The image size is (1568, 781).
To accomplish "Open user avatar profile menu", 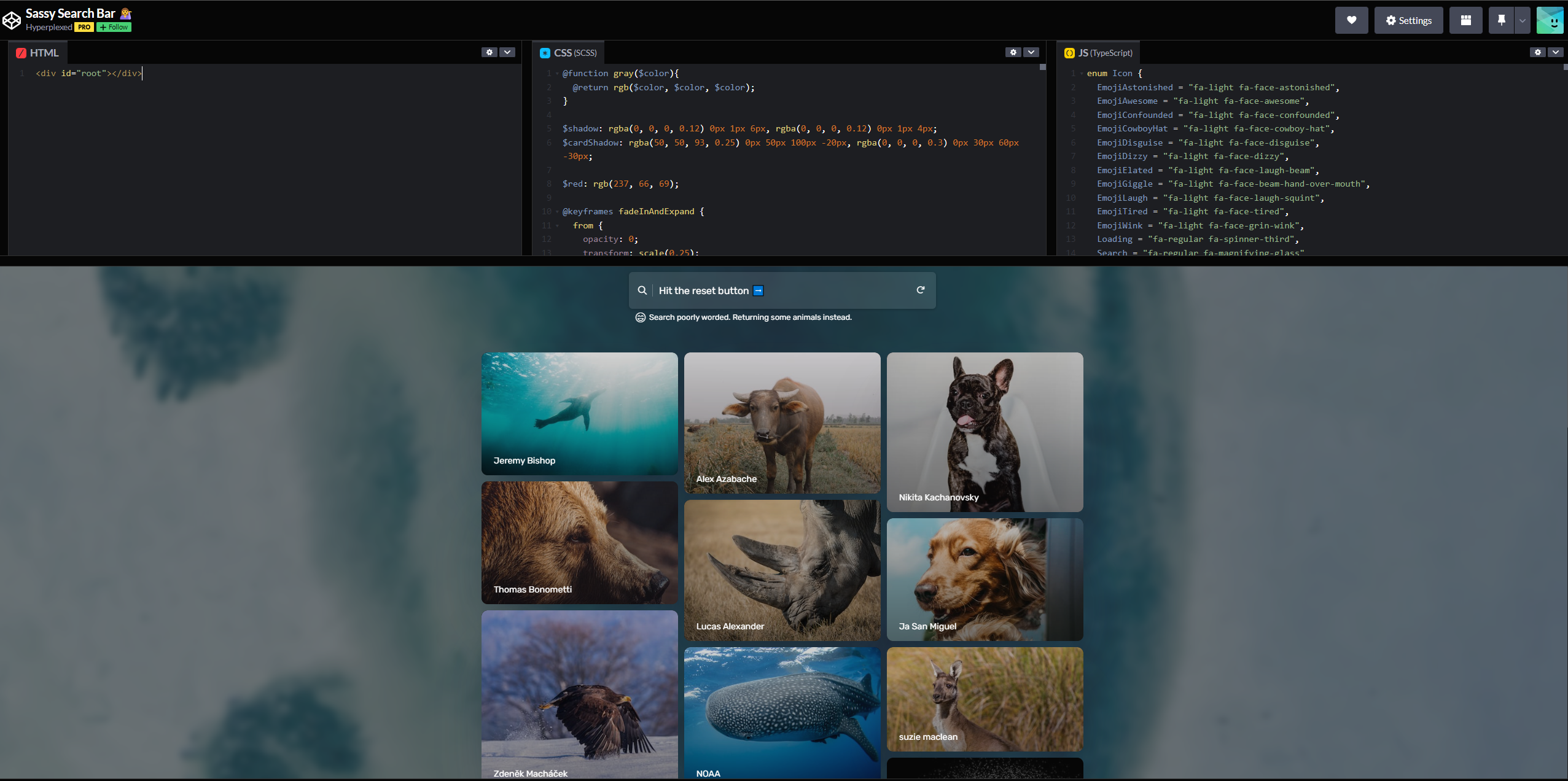I will (1550, 20).
